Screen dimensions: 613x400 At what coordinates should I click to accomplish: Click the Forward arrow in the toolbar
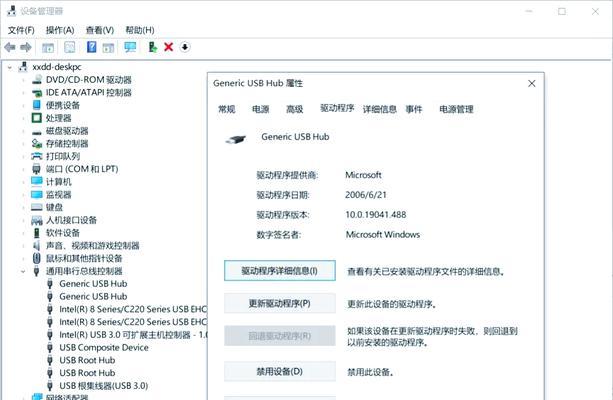(26, 47)
